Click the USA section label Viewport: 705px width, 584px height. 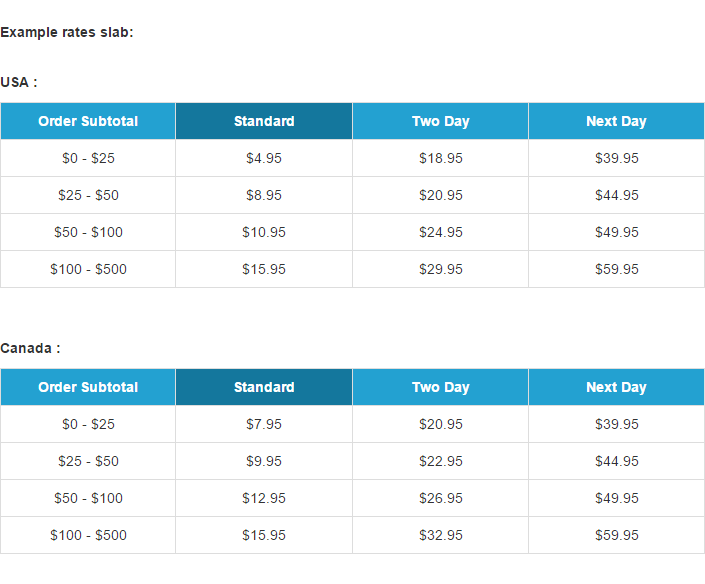pos(19,82)
